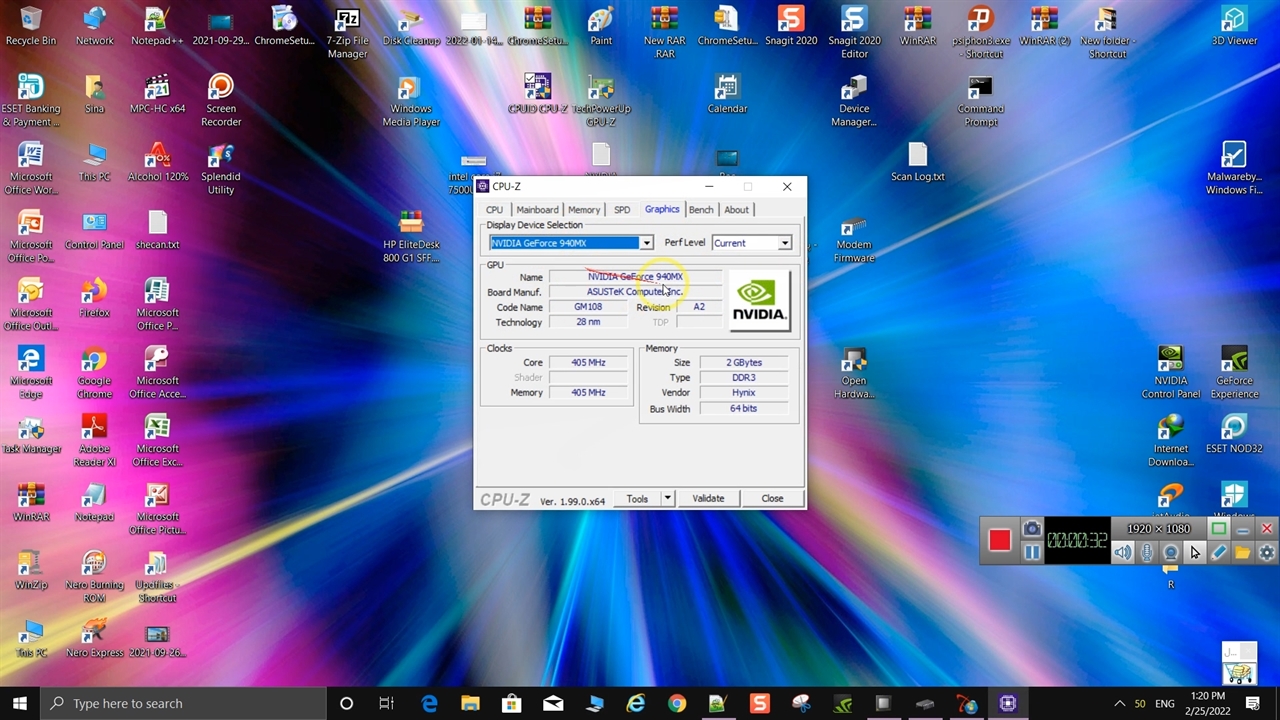Toggle webcam overlay in recorder toolbar
The height and width of the screenshot is (720, 1280).
coord(1170,553)
